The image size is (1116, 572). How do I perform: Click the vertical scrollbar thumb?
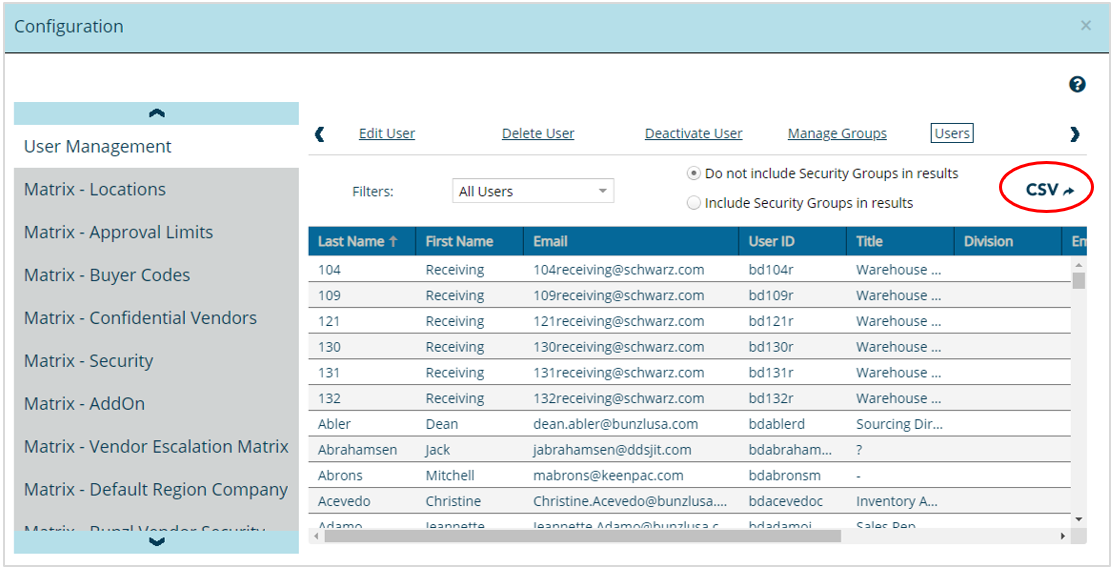point(1079,280)
